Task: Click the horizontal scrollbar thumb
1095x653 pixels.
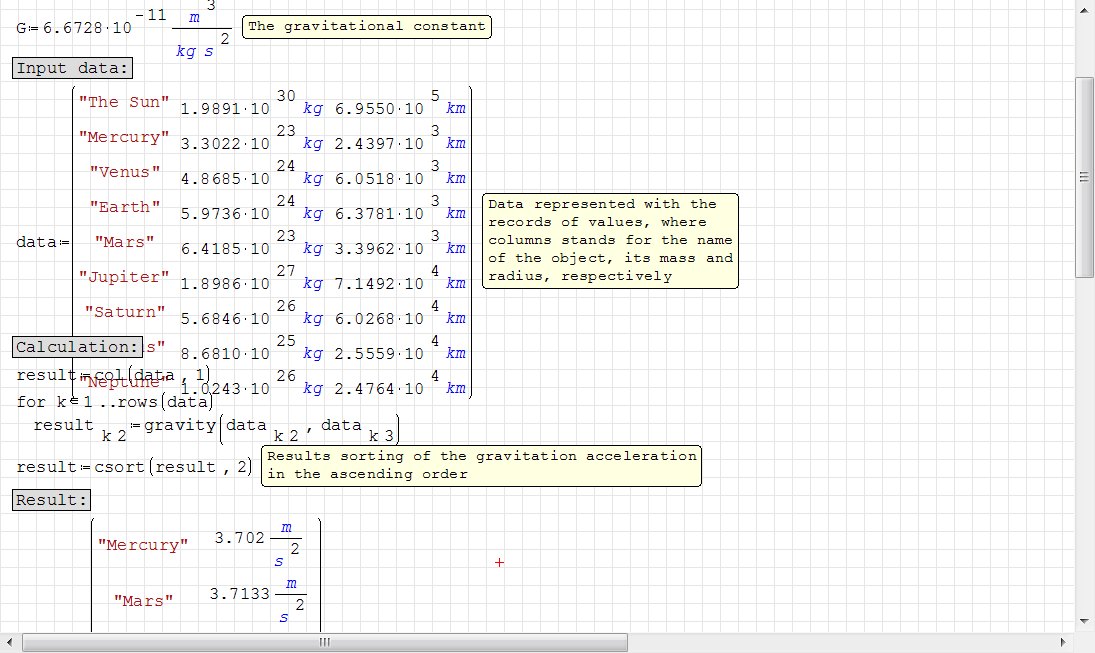Action: pos(324,642)
